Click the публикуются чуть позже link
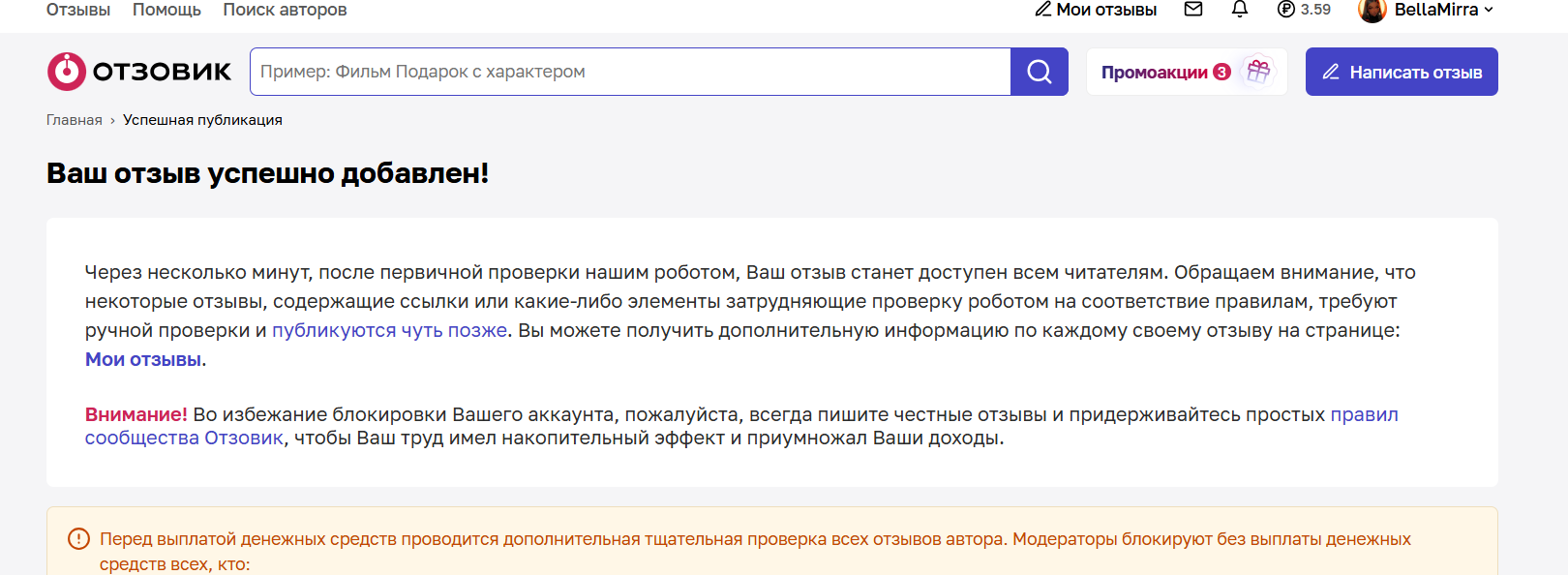 coord(389,330)
